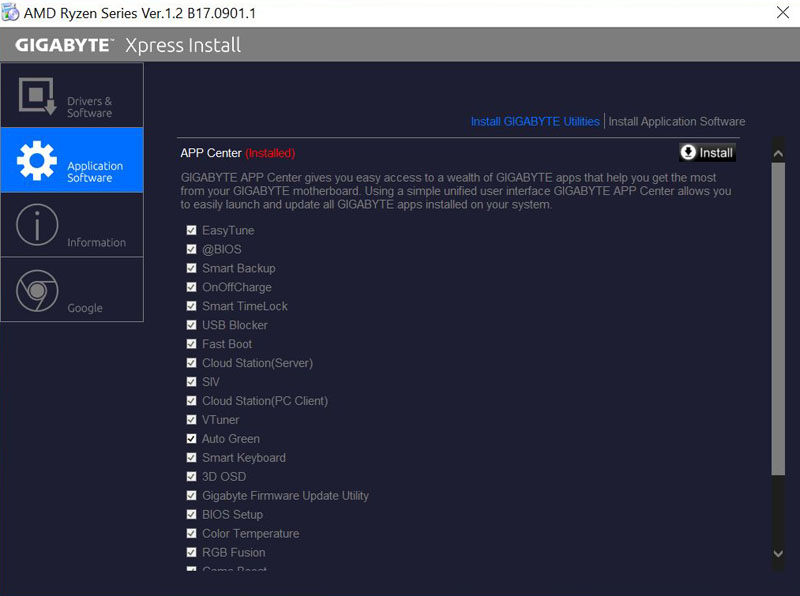Toggle the RGB Fusion checkbox
Image resolution: width=800 pixels, height=596 pixels.
(191, 552)
